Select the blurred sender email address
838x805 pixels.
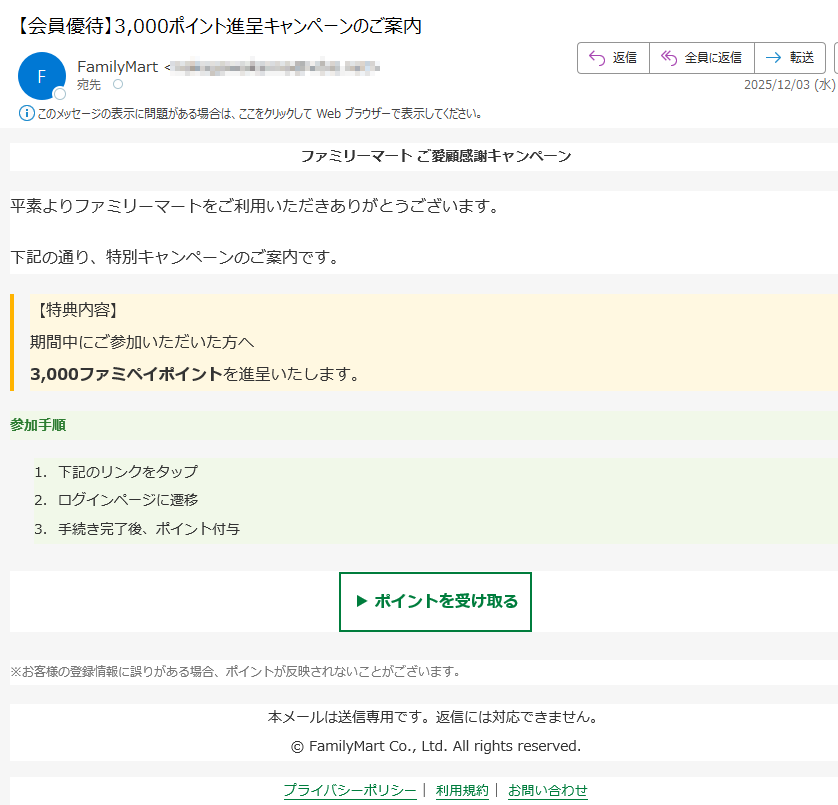click(275, 67)
